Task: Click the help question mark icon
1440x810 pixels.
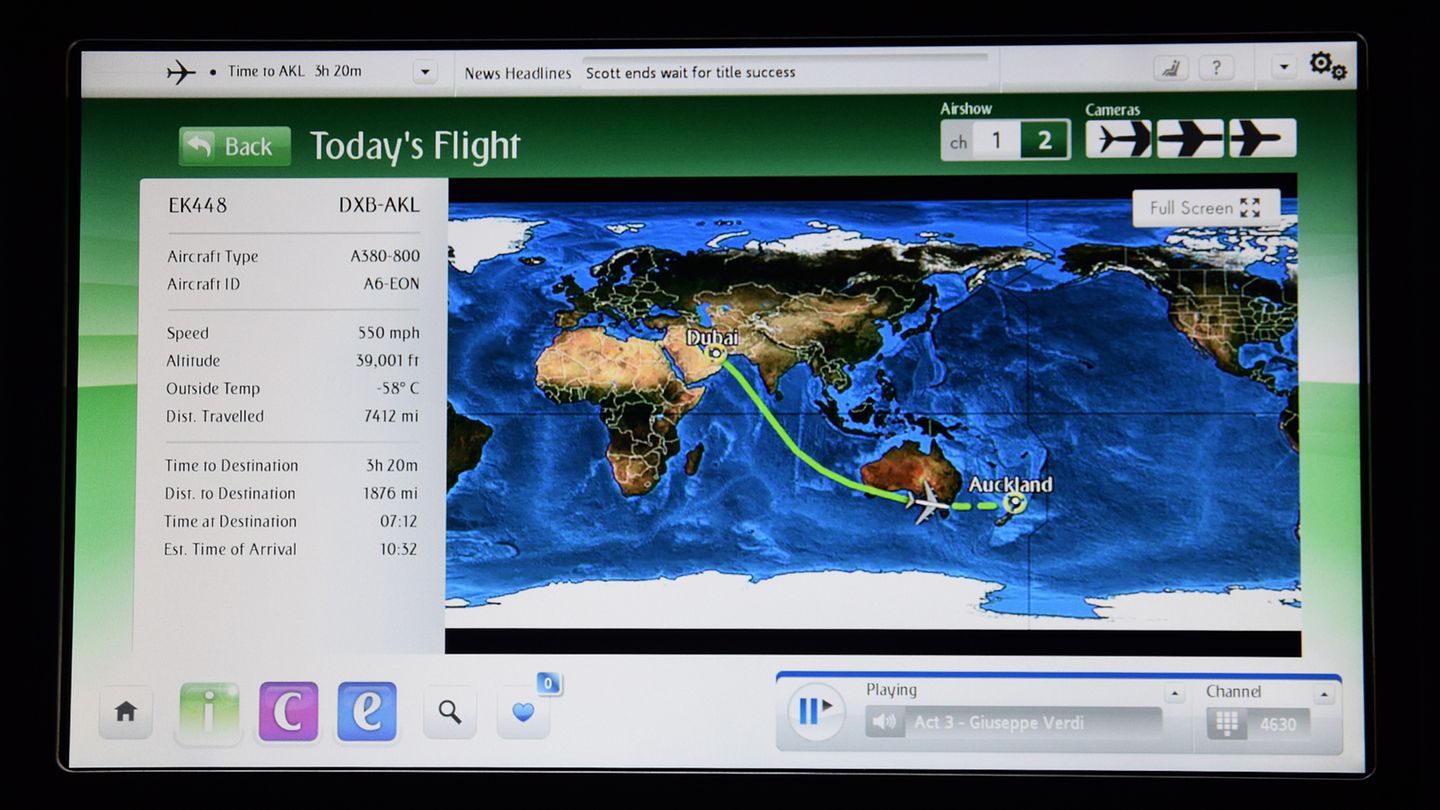Action: (x=1215, y=68)
